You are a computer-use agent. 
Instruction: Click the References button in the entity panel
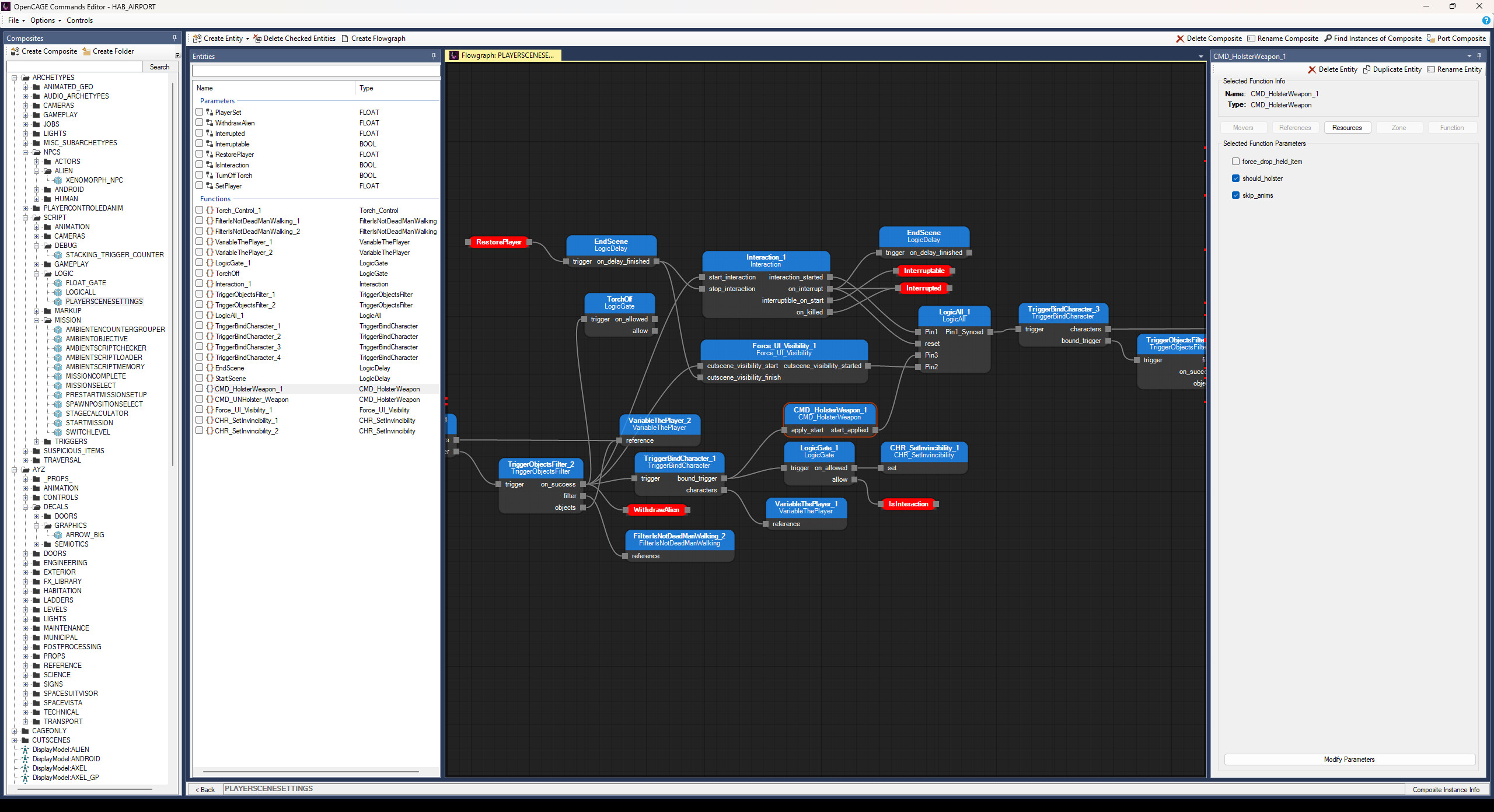click(x=1294, y=127)
